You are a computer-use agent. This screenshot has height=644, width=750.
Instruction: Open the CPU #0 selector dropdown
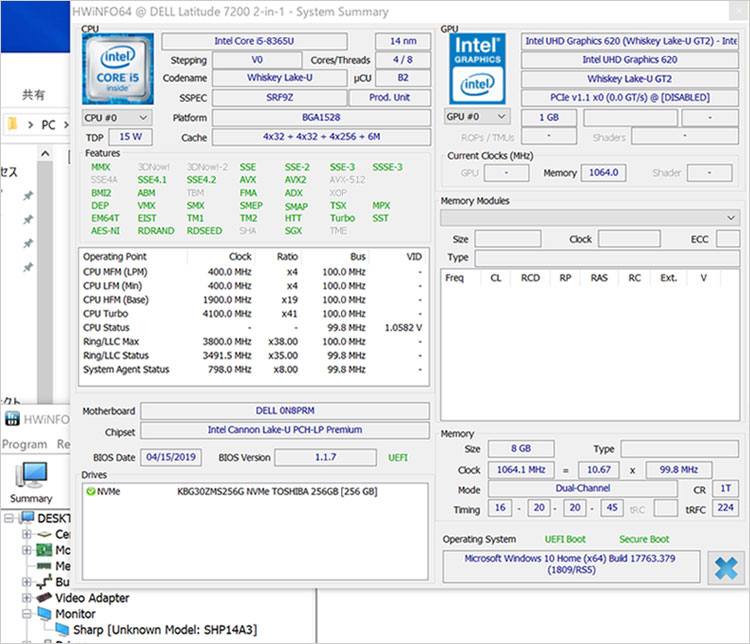coord(116,118)
